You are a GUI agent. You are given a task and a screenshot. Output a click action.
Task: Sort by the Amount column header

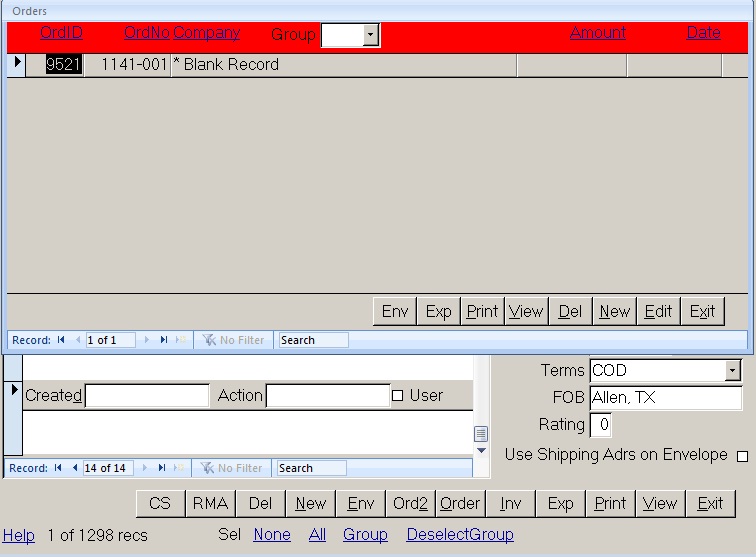click(x=597, y=33)
